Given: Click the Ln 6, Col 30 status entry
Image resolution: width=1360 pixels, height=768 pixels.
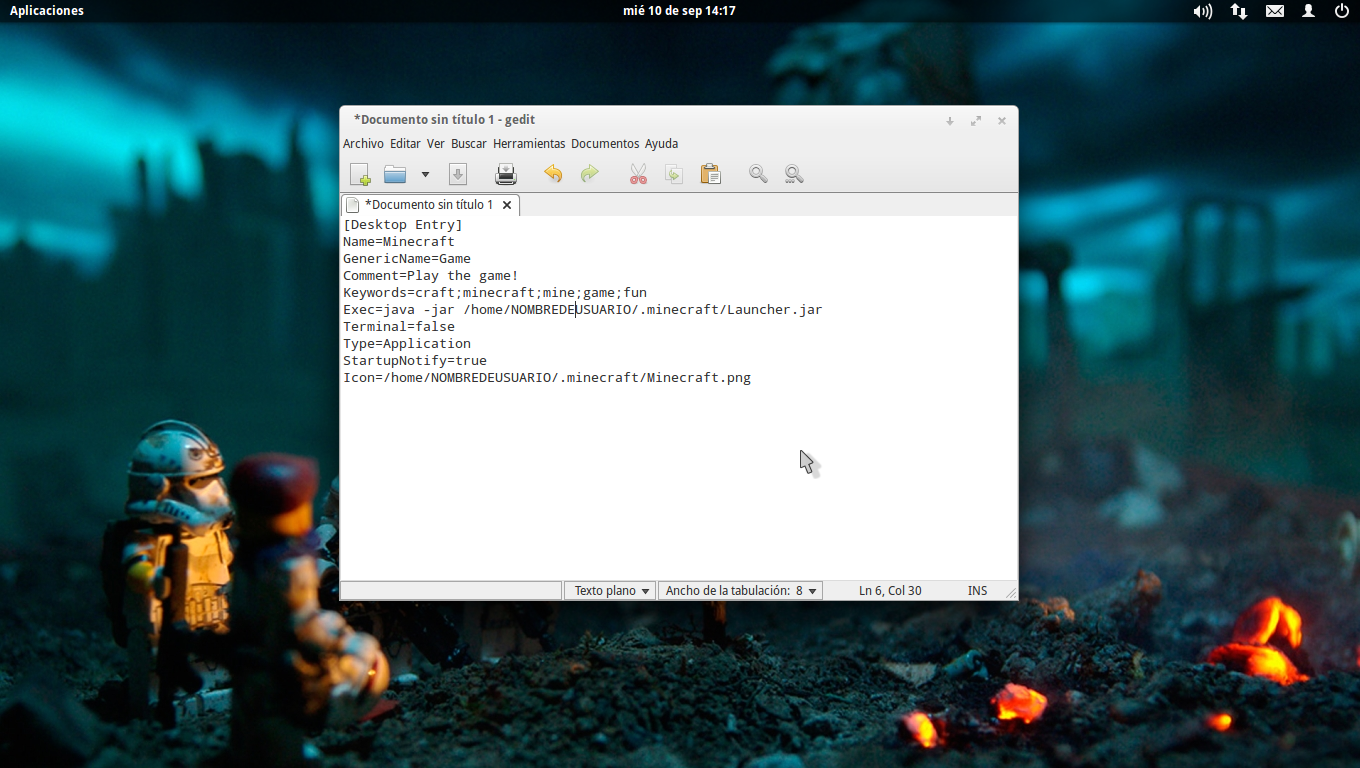Looking at the screenshot, I should tap(890, 591).
